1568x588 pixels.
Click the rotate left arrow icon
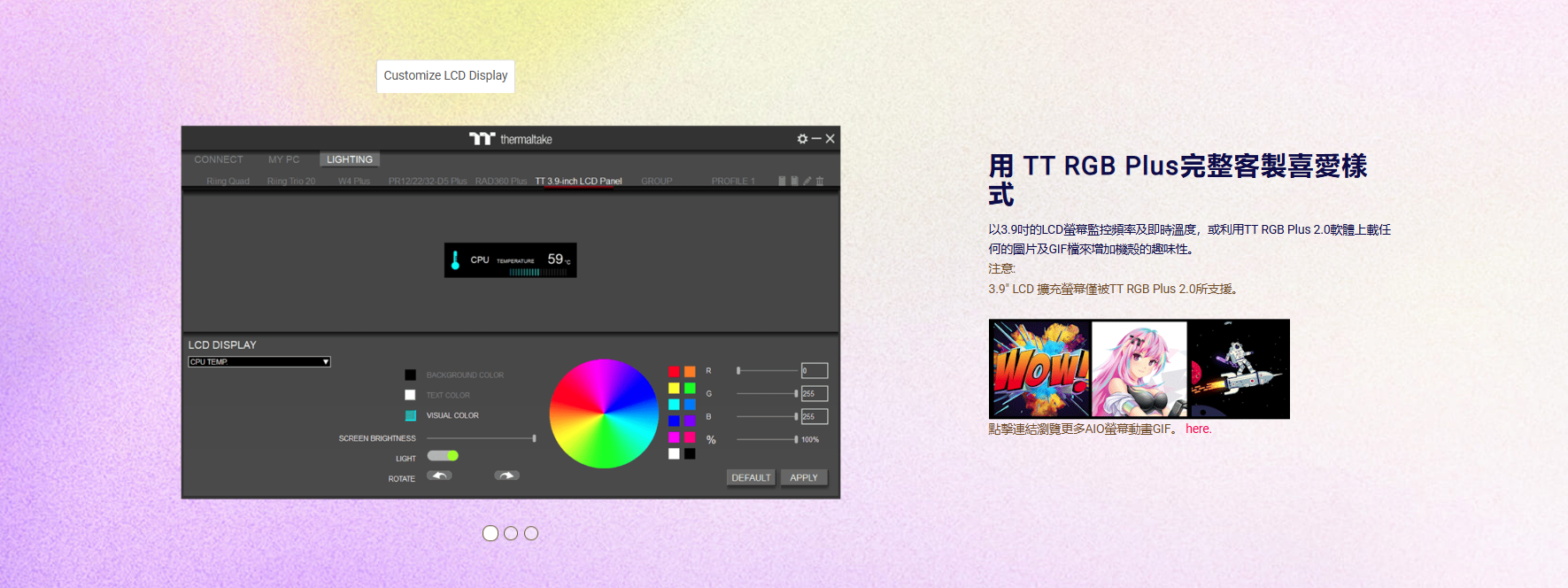click(x=439, y=476)
